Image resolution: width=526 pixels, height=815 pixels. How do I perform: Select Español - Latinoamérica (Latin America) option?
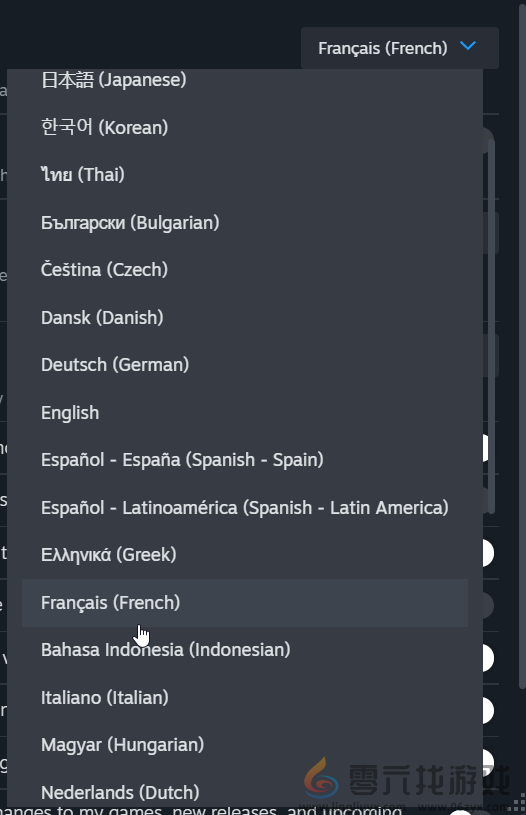(x=245, y=508)
